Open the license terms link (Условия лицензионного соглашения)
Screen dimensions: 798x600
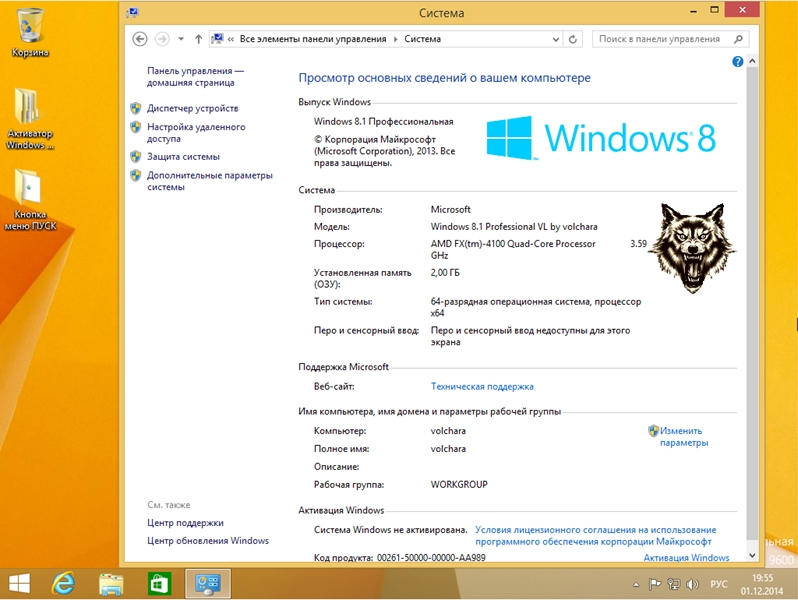595,536
